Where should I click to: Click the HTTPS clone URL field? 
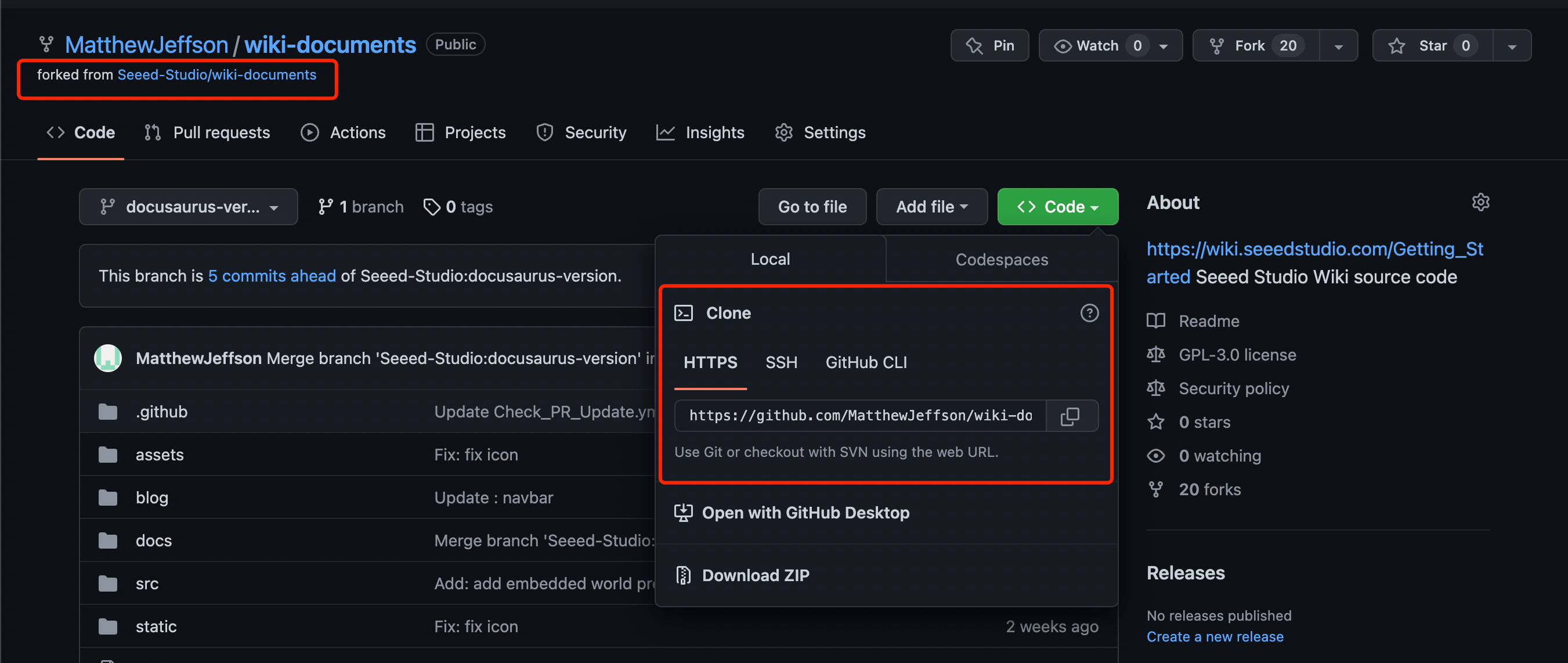859,416
